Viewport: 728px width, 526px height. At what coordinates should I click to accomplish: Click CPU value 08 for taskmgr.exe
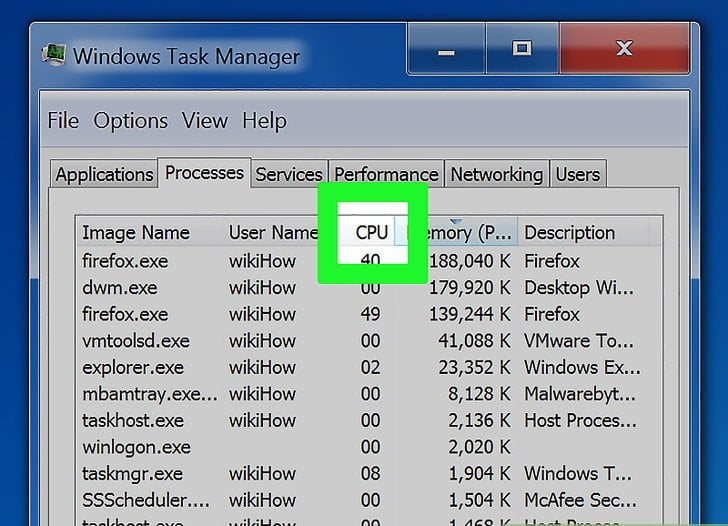[370, 474]
